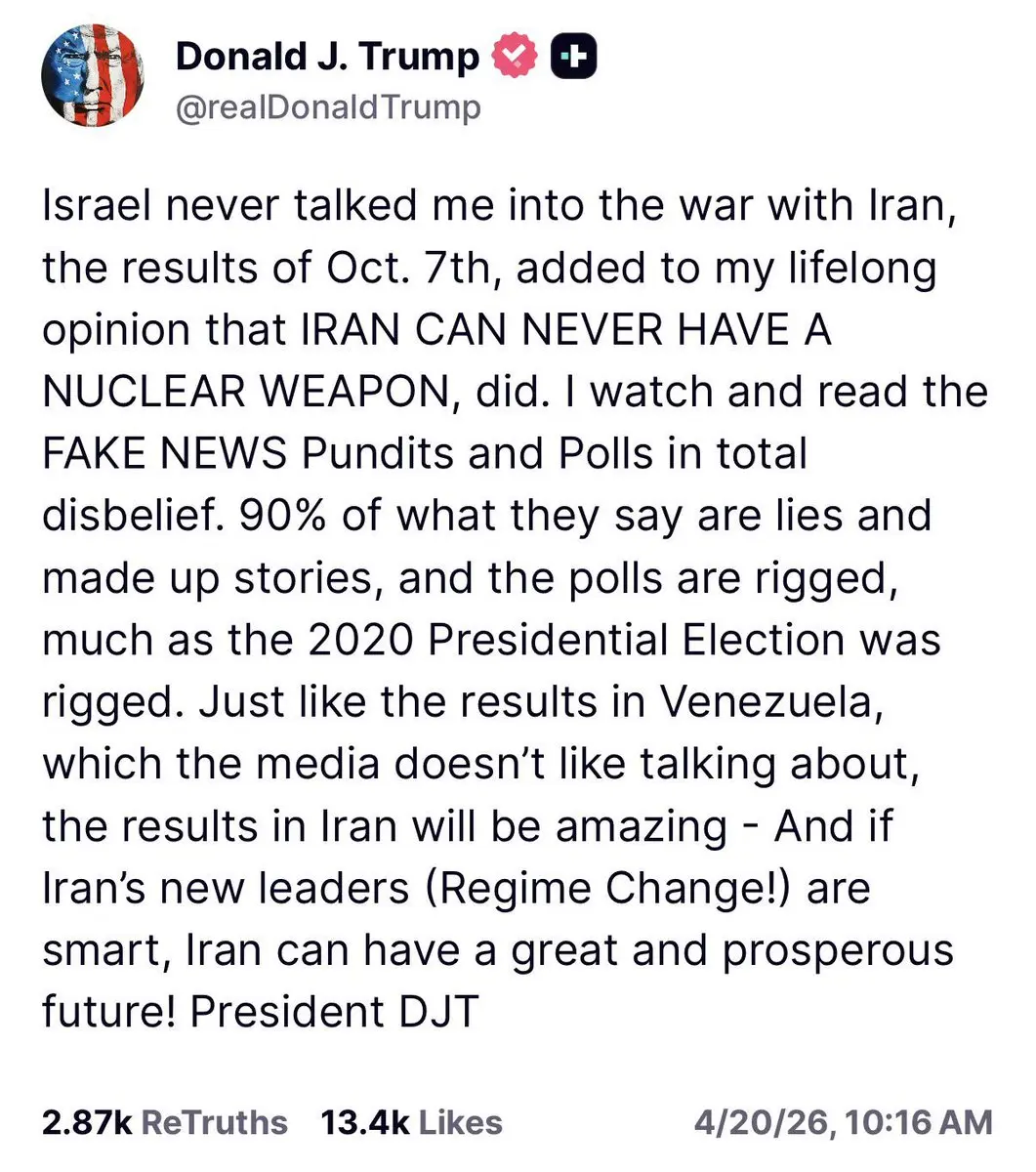Image resolution: width=1036 pixels, height=1172 pixels.
Task: Open the Donald J. Trump display name
Action: (328, 58)
